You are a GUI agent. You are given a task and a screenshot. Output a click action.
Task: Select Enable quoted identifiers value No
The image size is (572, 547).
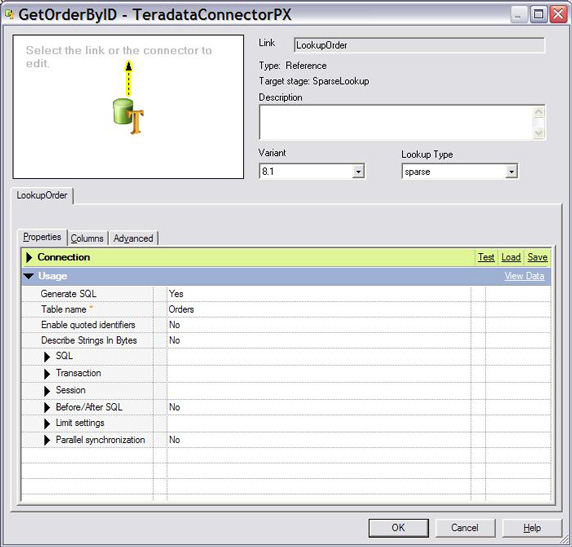point(174,325)
